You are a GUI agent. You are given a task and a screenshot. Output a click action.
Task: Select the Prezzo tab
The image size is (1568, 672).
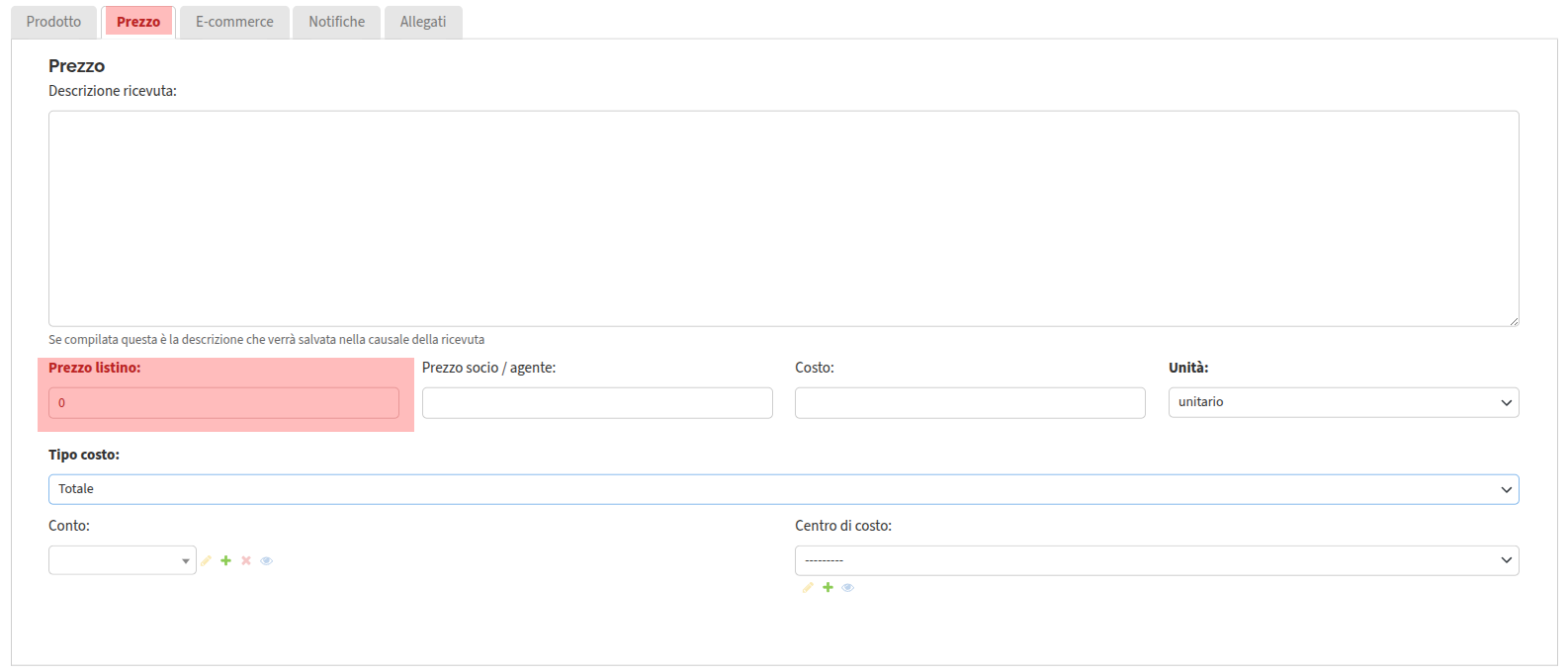click(x=138, y=22)
